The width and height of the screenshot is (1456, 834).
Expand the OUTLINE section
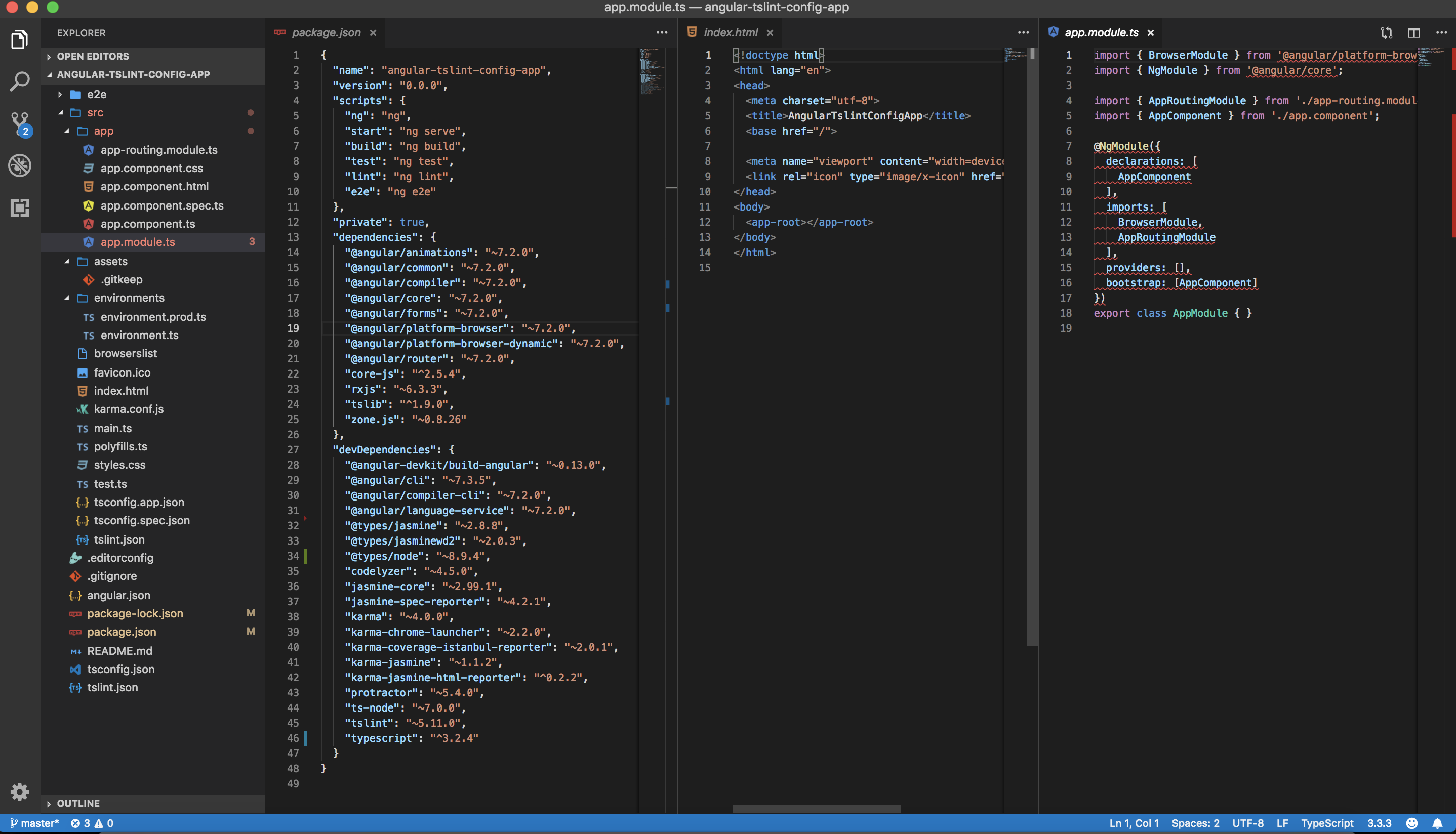coord(78,803)
